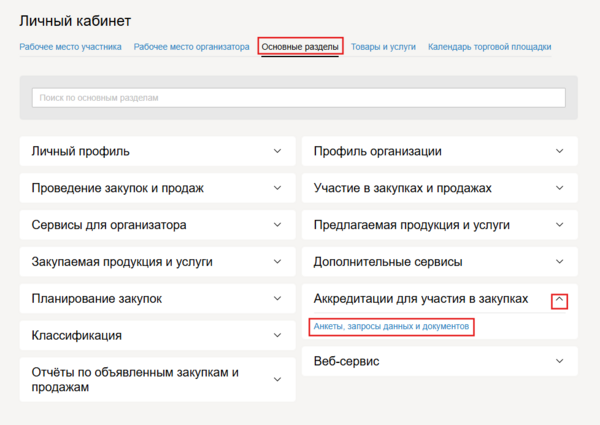The width and height of the screenshot is (600, 425).
Task: Expand Сервисы для организатора section
Action: [x=277, y=225]
